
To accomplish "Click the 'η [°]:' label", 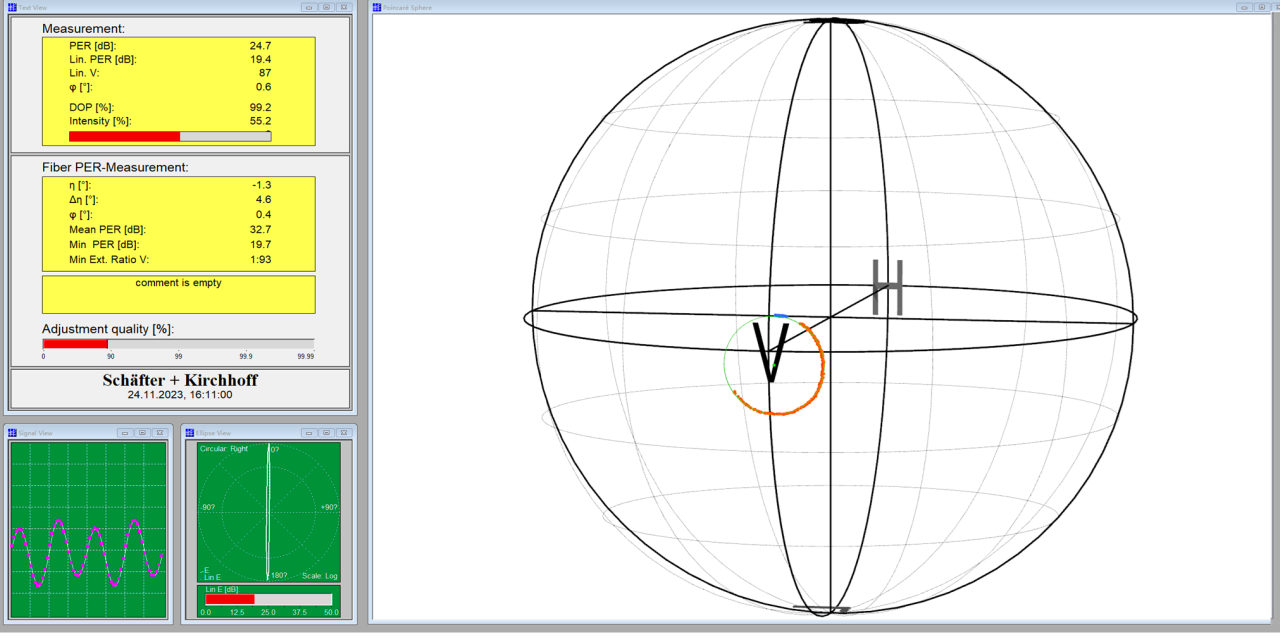I will [x=80, y=185].
